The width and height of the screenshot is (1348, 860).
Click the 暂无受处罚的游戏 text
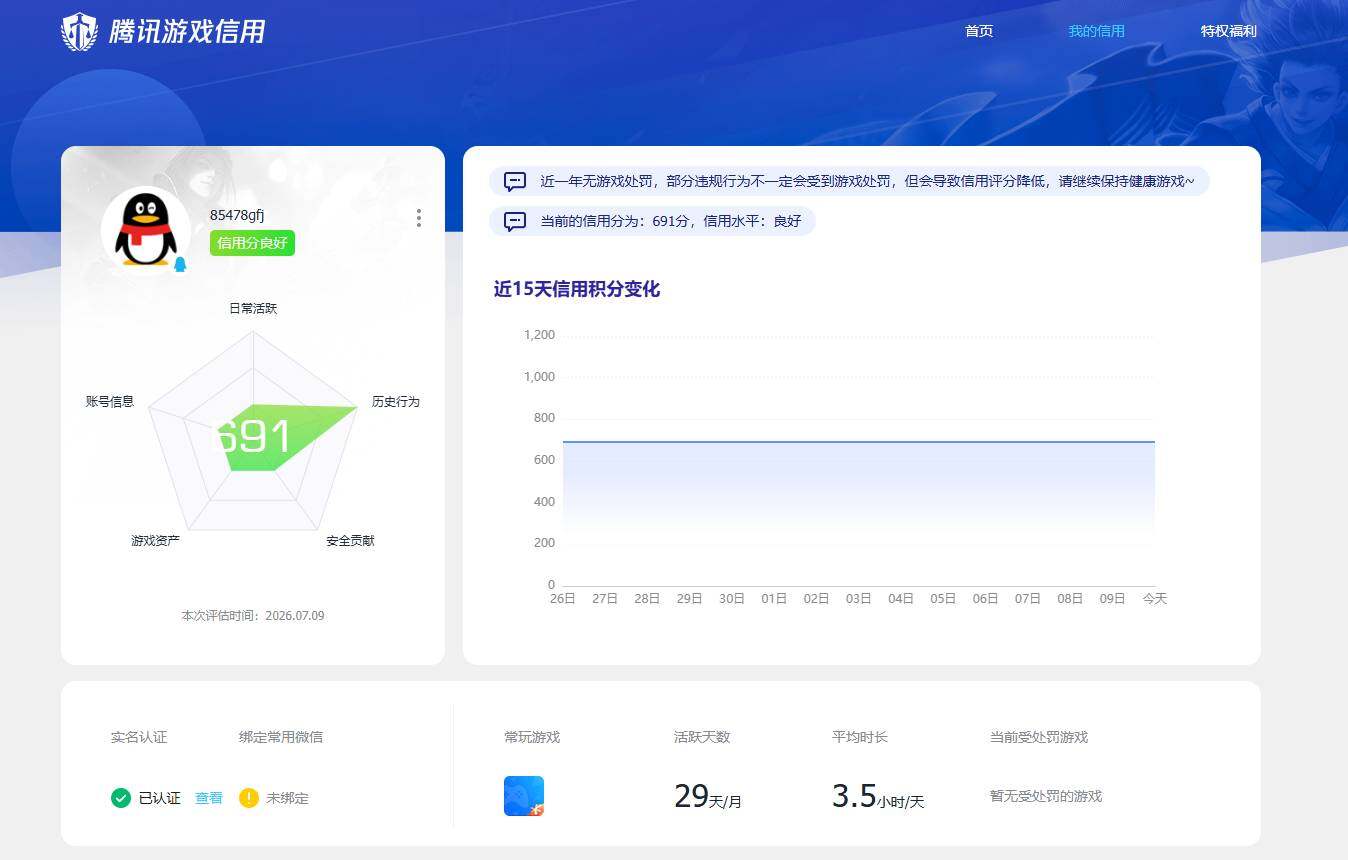point(1046,796)
